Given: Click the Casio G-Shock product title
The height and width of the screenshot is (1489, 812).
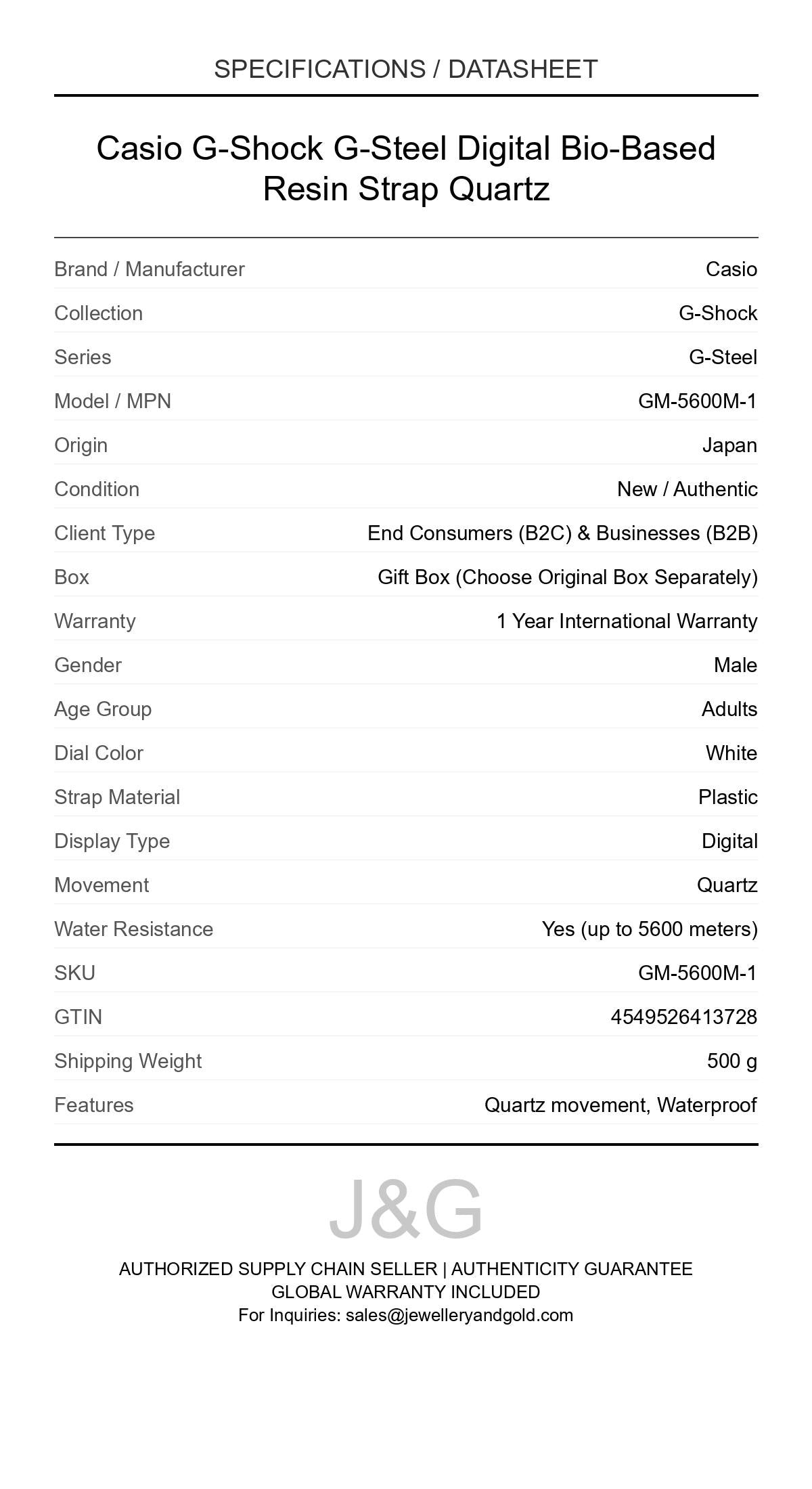Looking at the screenshot, I should pyautogui.click(x=406, y=168).
